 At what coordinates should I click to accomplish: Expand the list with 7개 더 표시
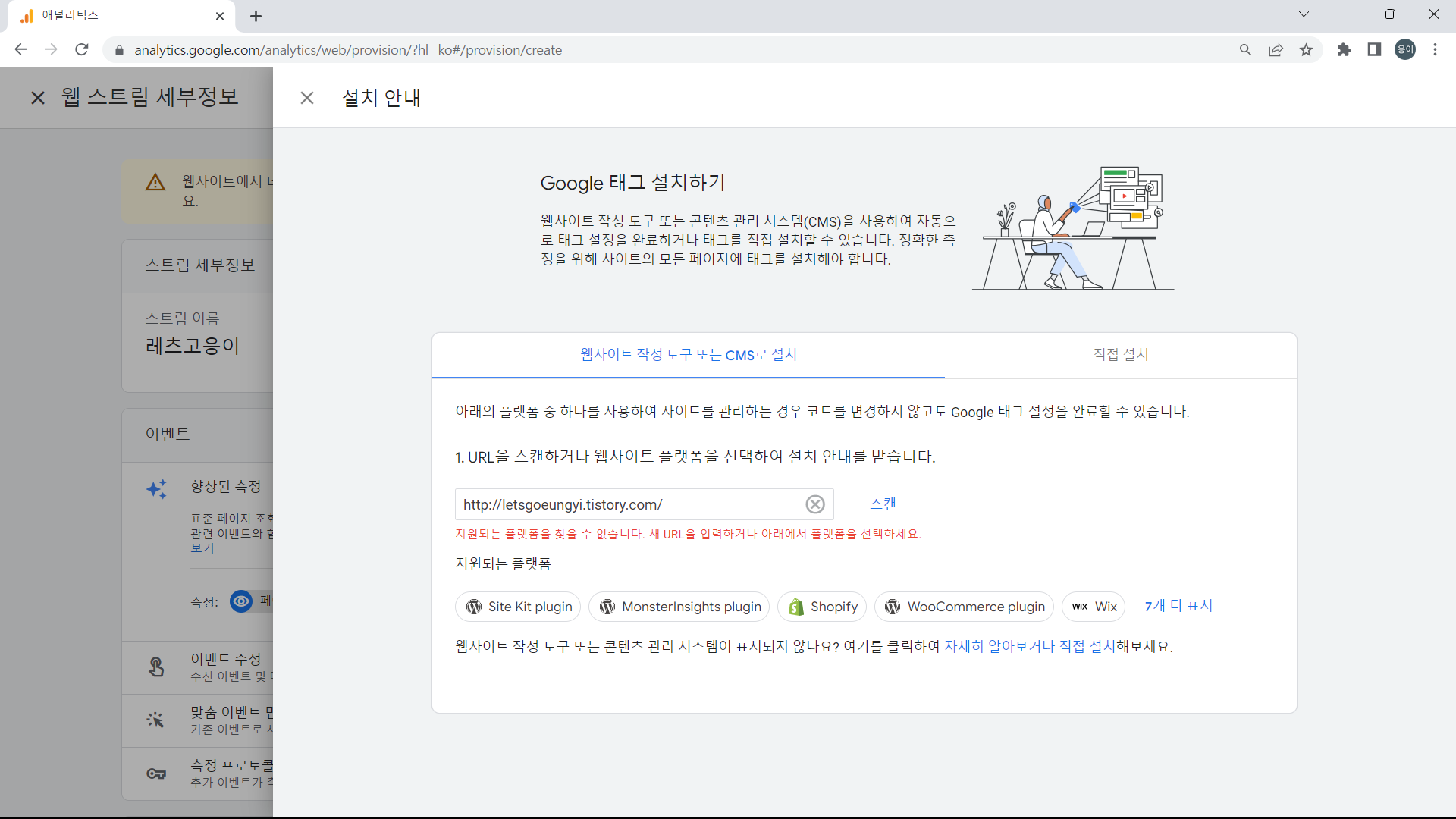pyautogui.click(x=1178, y=606)
